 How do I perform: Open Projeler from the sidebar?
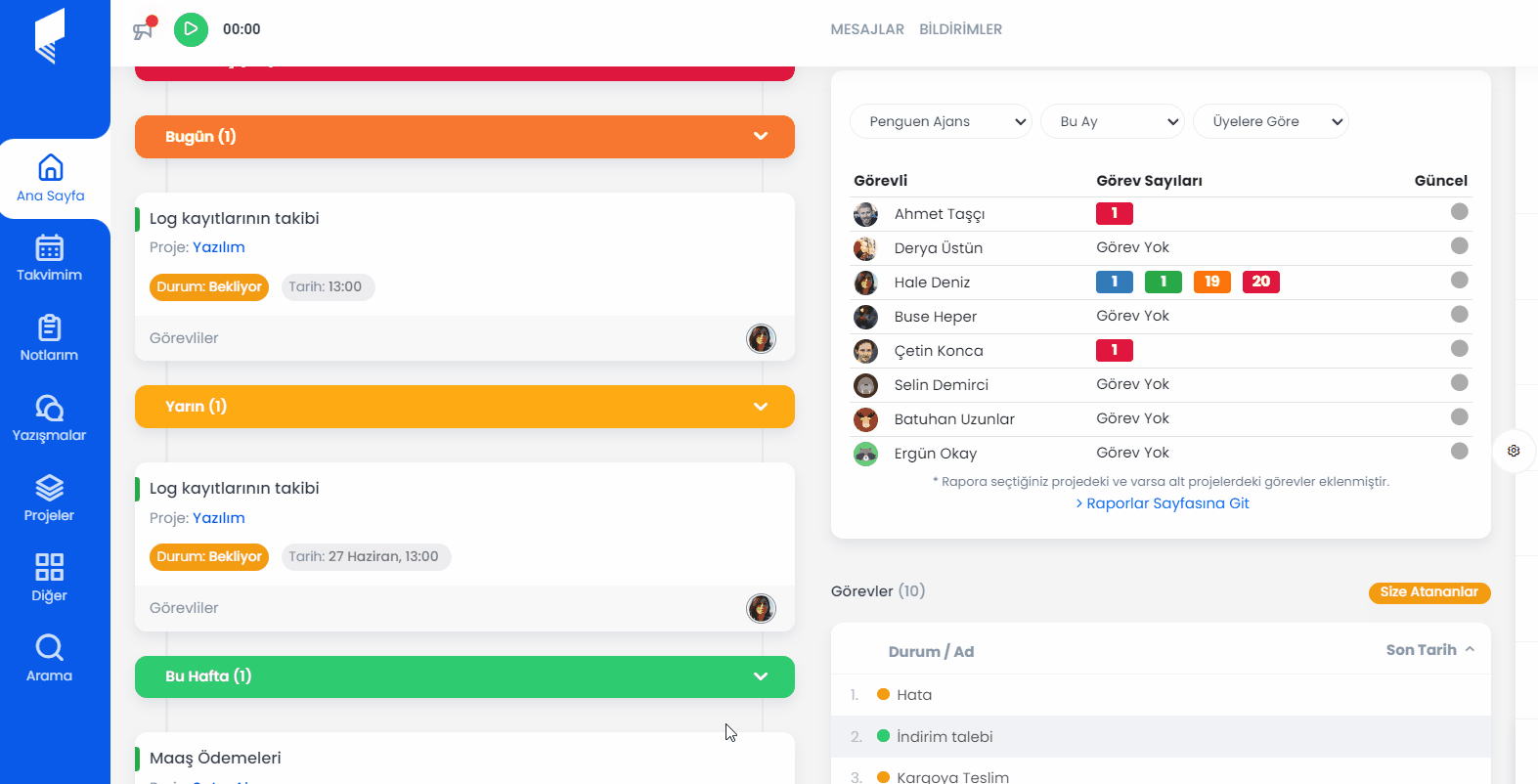pos(49,499)
